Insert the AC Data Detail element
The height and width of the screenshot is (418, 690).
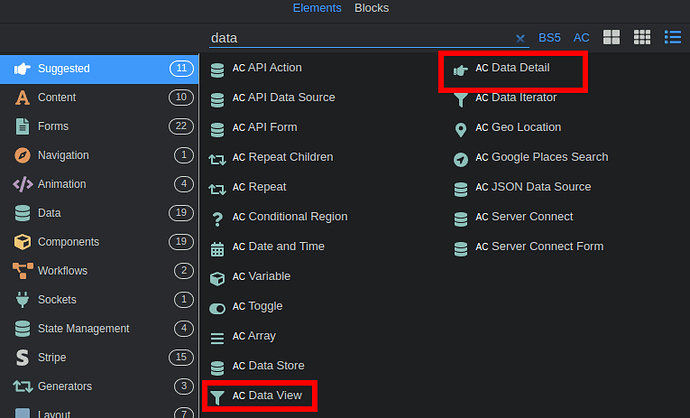(512, 68)
